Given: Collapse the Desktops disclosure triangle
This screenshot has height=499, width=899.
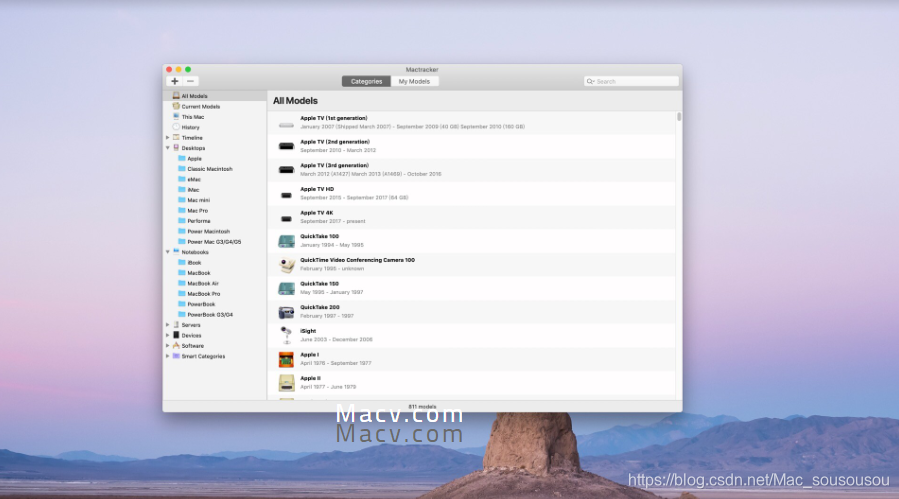Looking at the screenshot, I should click(167, 148).
